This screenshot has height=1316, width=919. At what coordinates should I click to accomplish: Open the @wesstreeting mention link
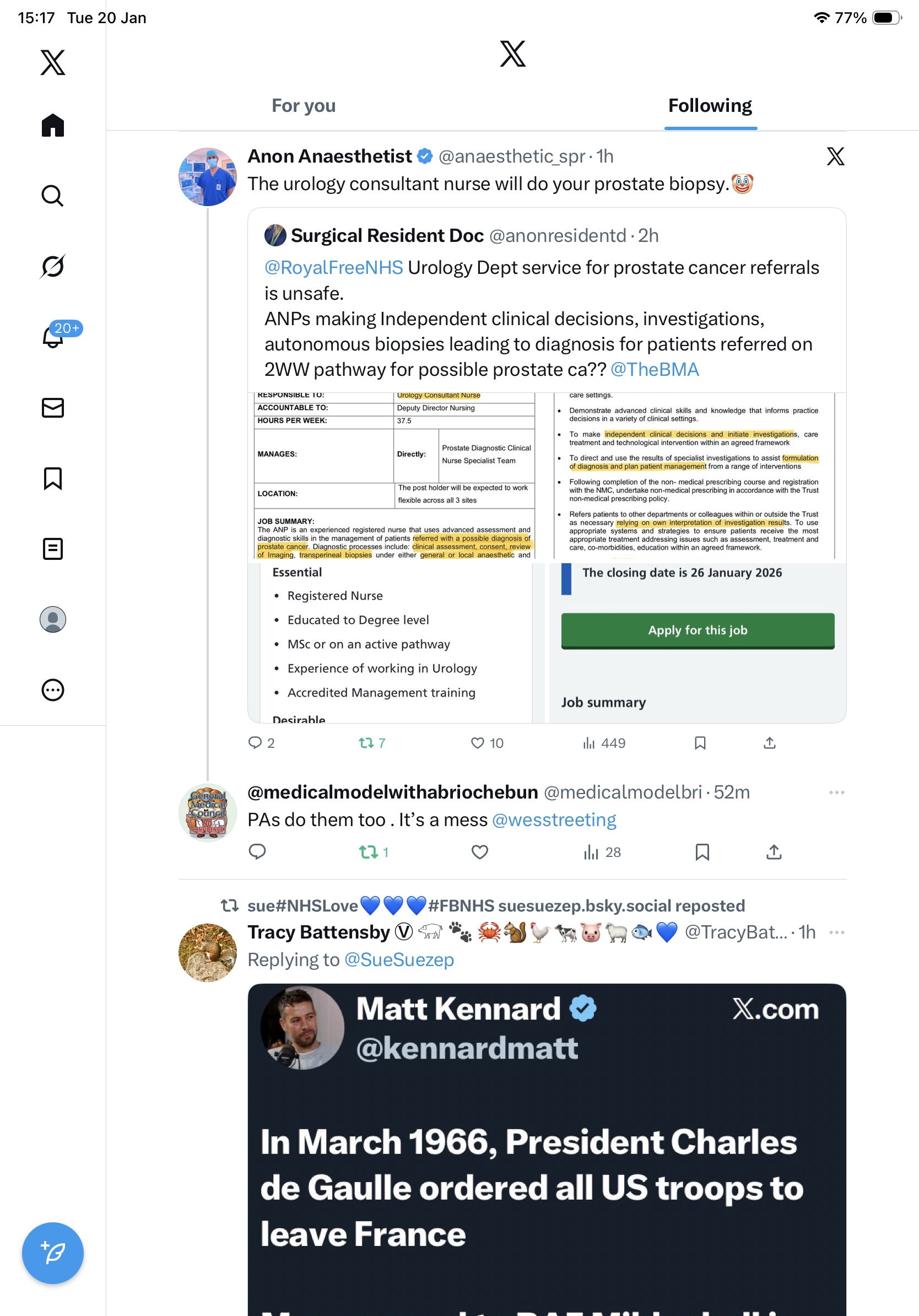pyautogui.click(x=554, y=820)
